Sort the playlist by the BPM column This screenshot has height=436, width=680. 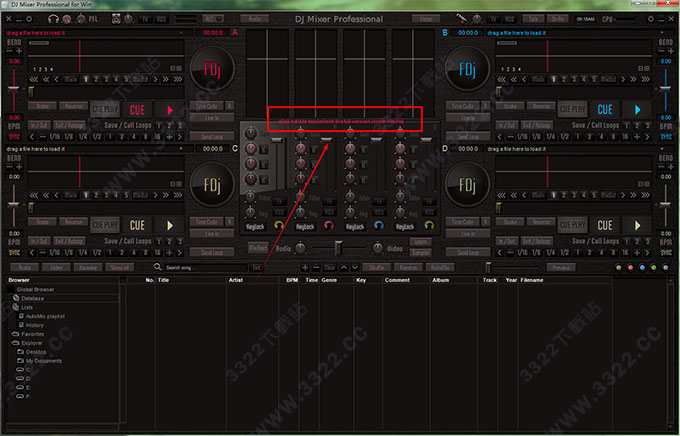point(291,280)
